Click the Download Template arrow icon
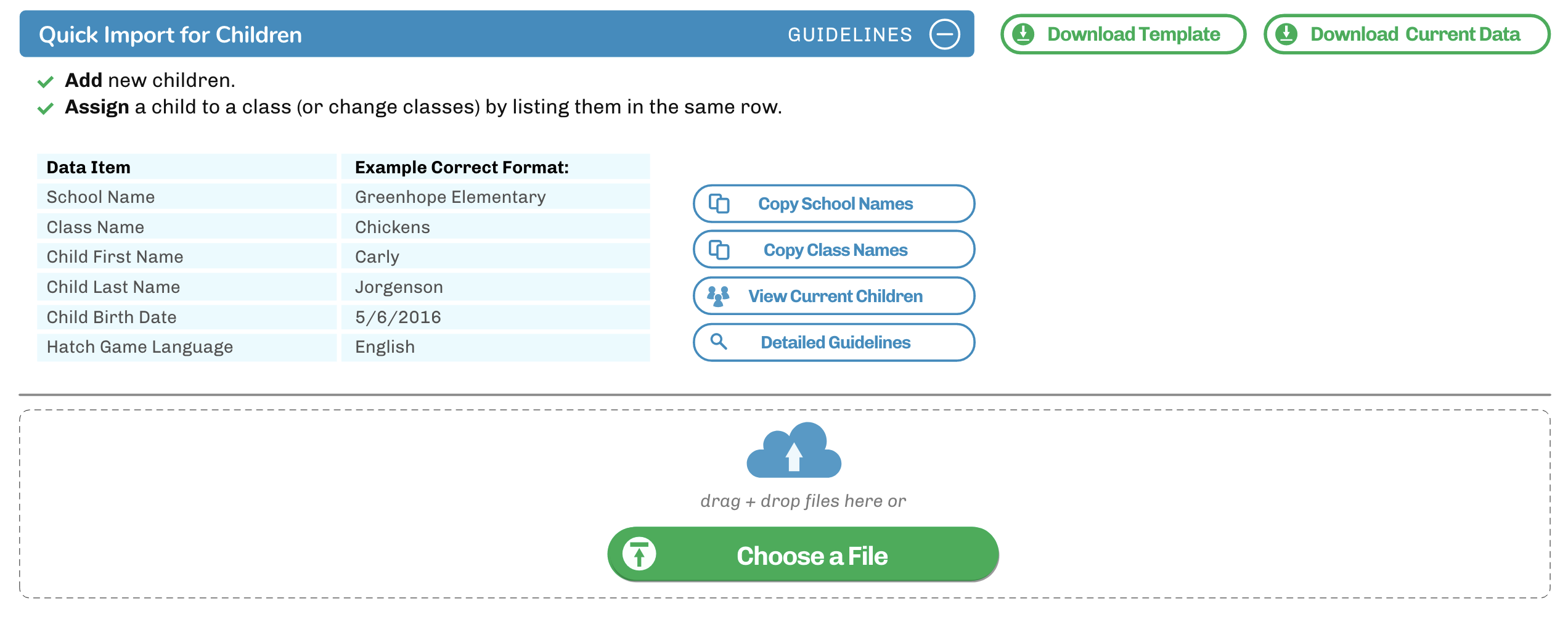This screenshot has width=1568, height=624. 1023,34
